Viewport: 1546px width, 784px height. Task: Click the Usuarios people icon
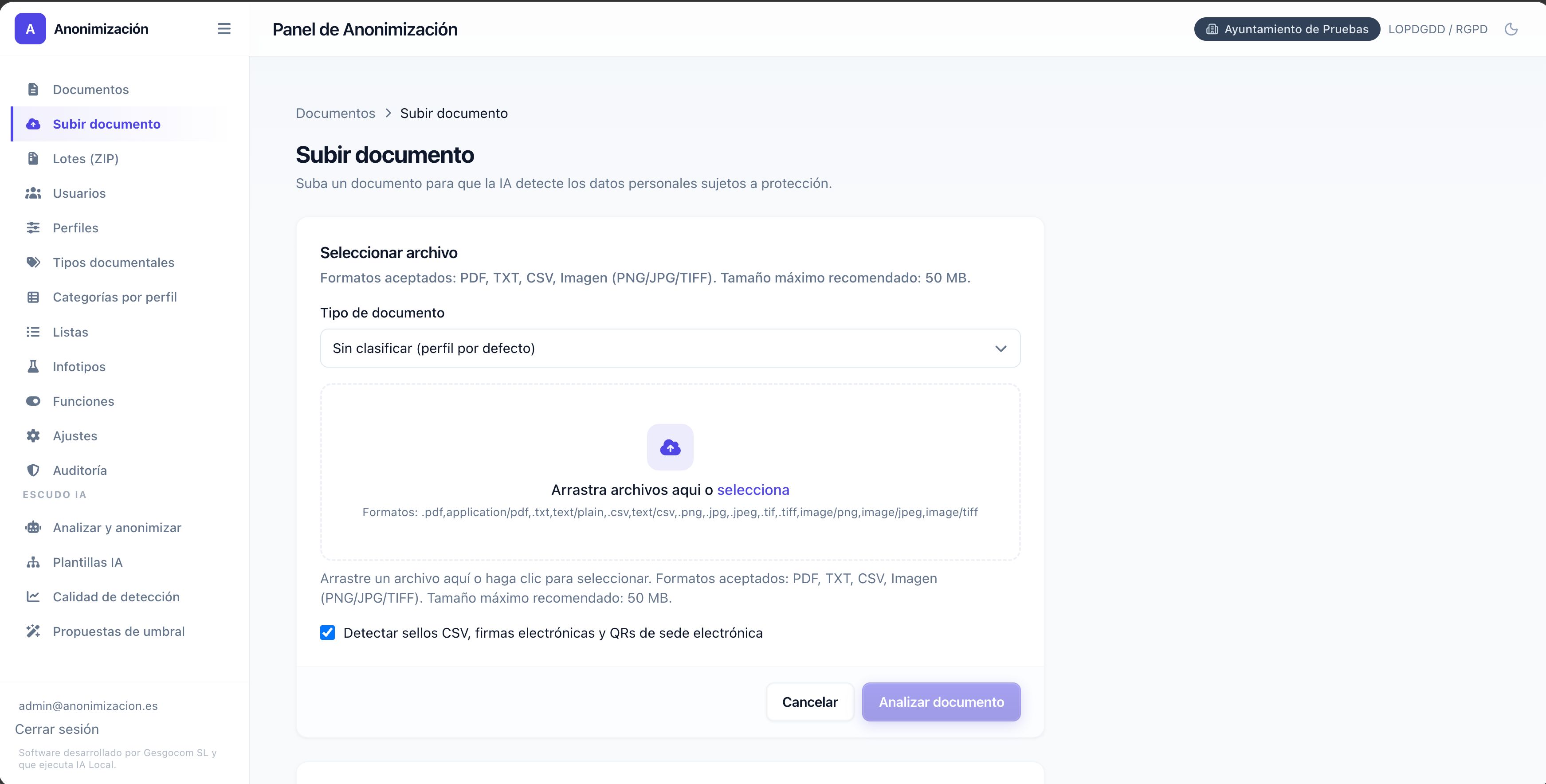[x=33, y=193]
